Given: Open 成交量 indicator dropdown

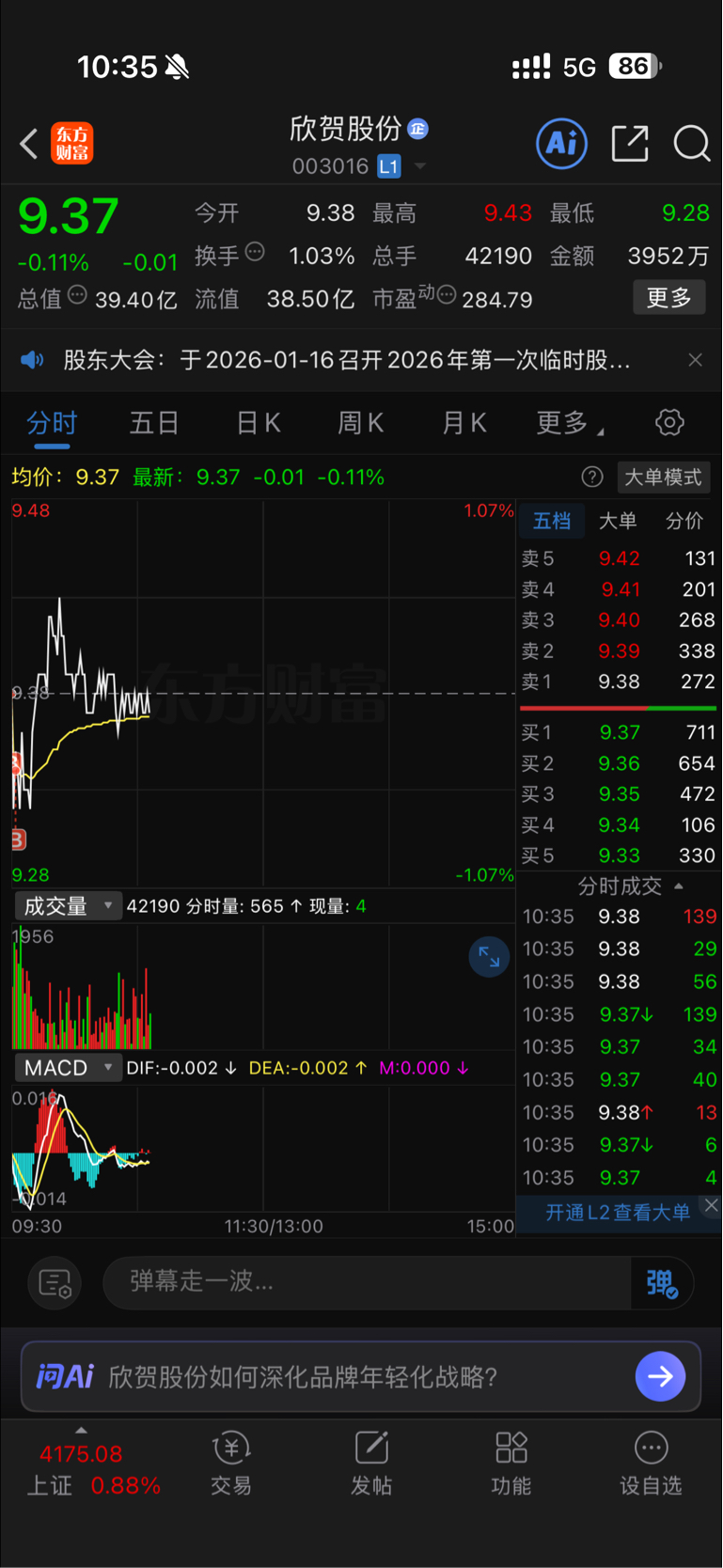Looking at the screenshot, I should (x=68, y=906).
